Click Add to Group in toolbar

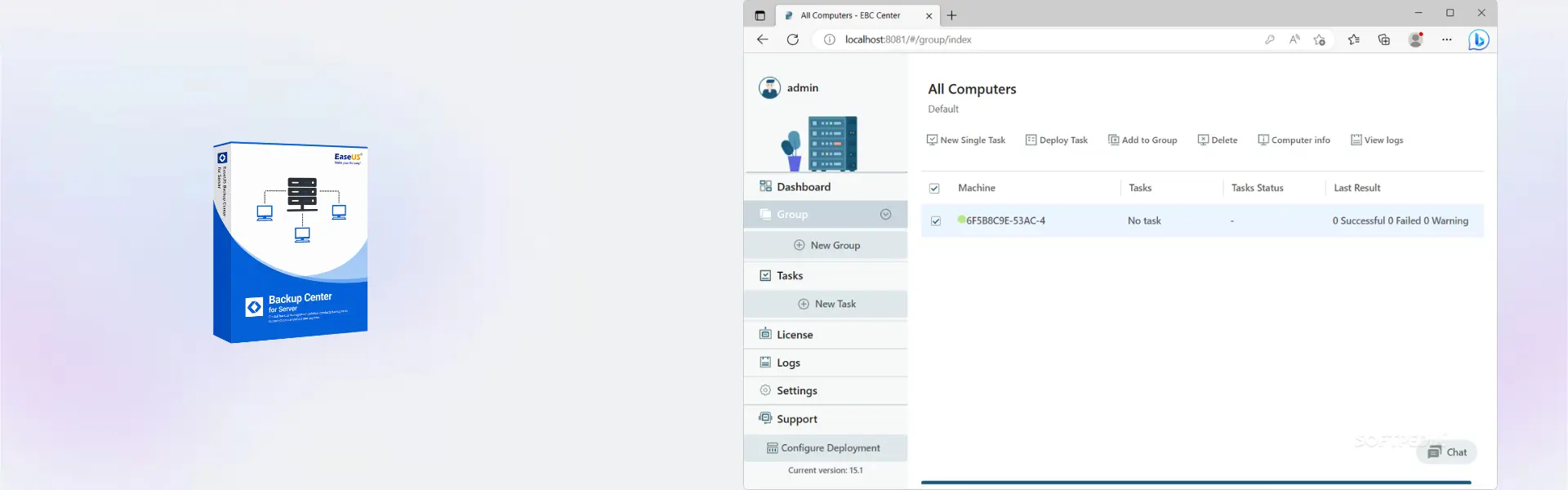[1143, 140]
